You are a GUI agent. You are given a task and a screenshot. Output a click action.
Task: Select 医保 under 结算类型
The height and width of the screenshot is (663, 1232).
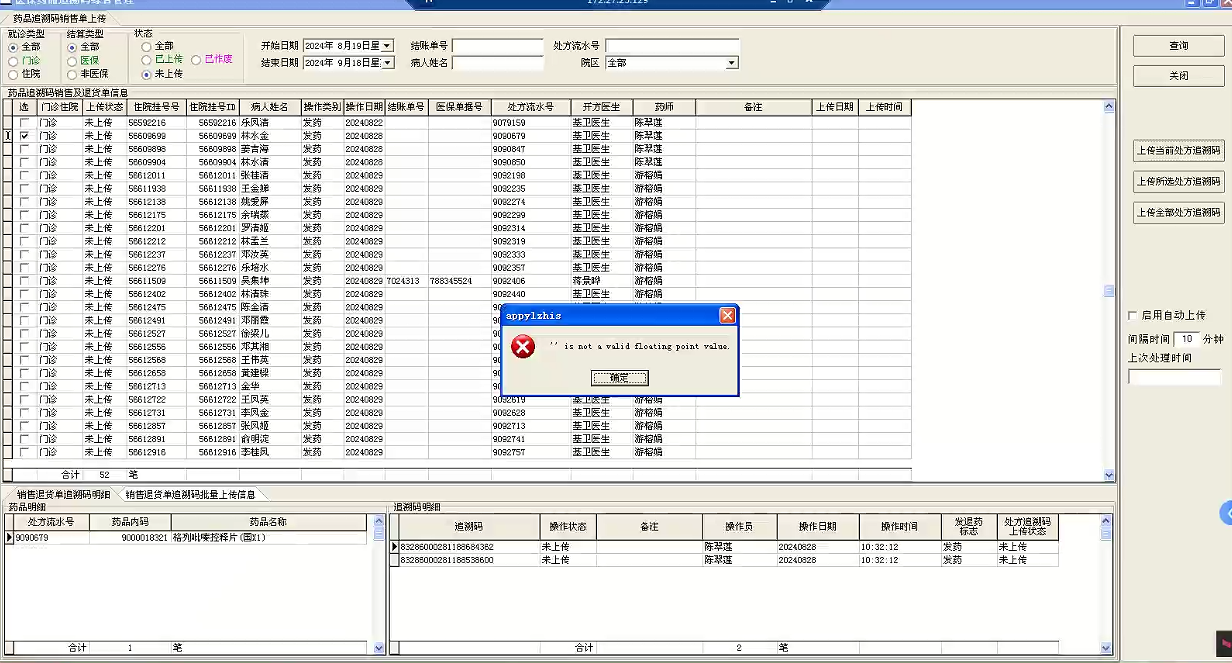pyautogui.click(x=72, y=60)
